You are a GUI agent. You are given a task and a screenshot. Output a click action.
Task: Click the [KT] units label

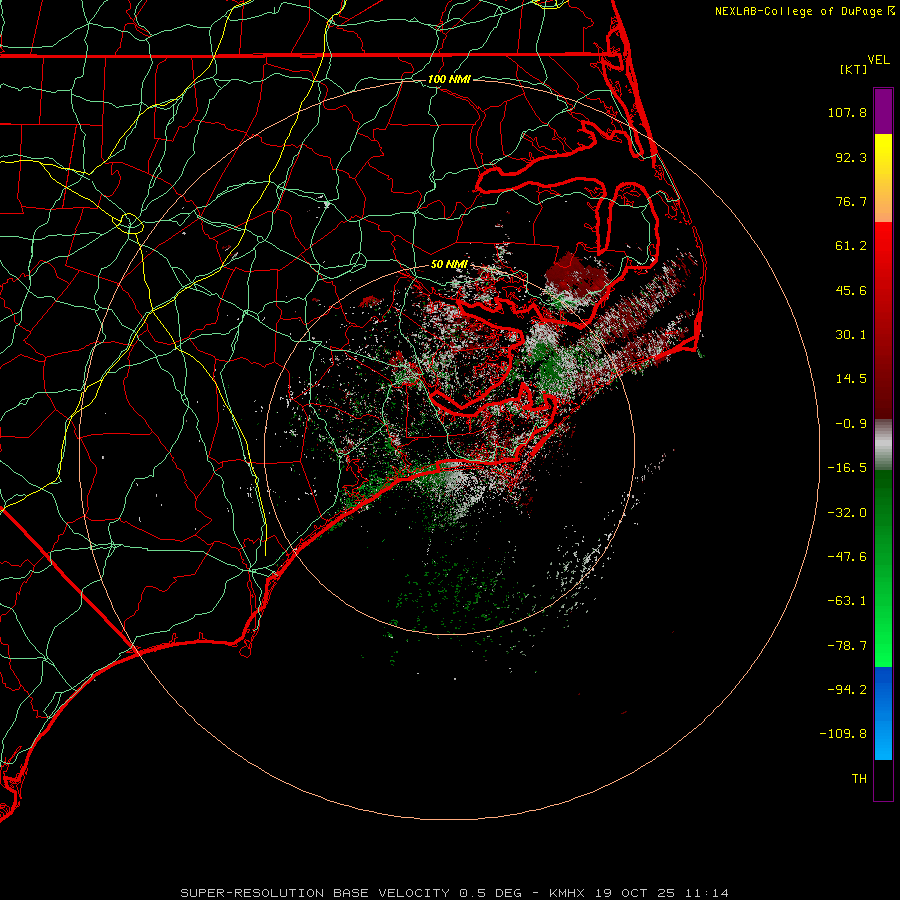854,69
